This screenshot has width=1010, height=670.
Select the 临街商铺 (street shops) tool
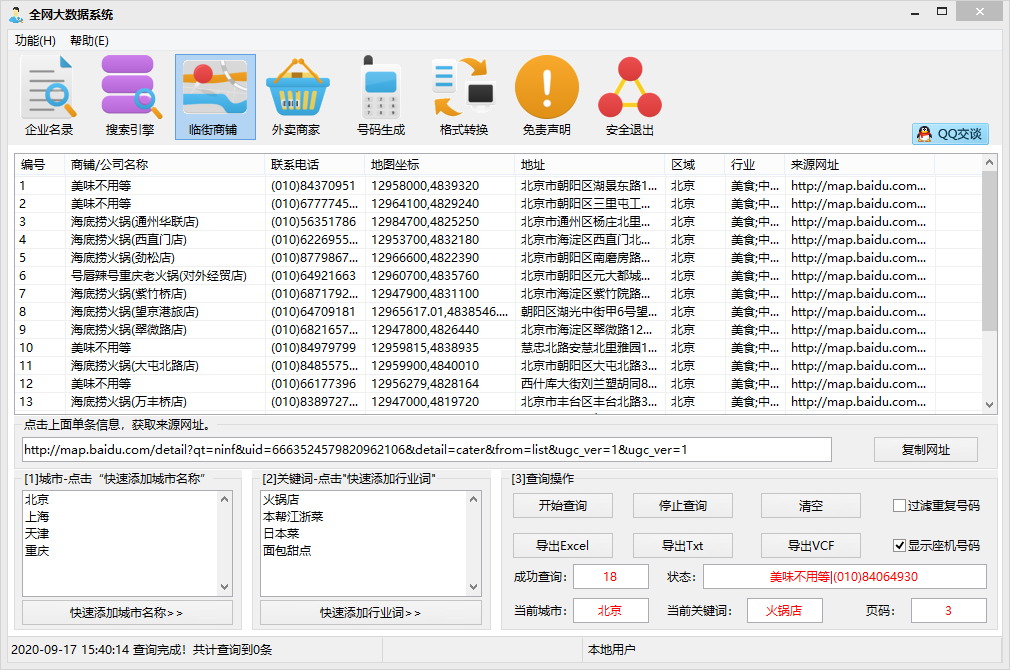point(214,96)
